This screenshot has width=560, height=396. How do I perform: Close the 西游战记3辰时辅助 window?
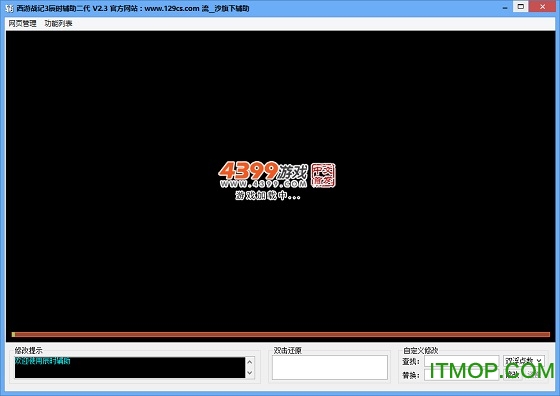click(542, 6)
